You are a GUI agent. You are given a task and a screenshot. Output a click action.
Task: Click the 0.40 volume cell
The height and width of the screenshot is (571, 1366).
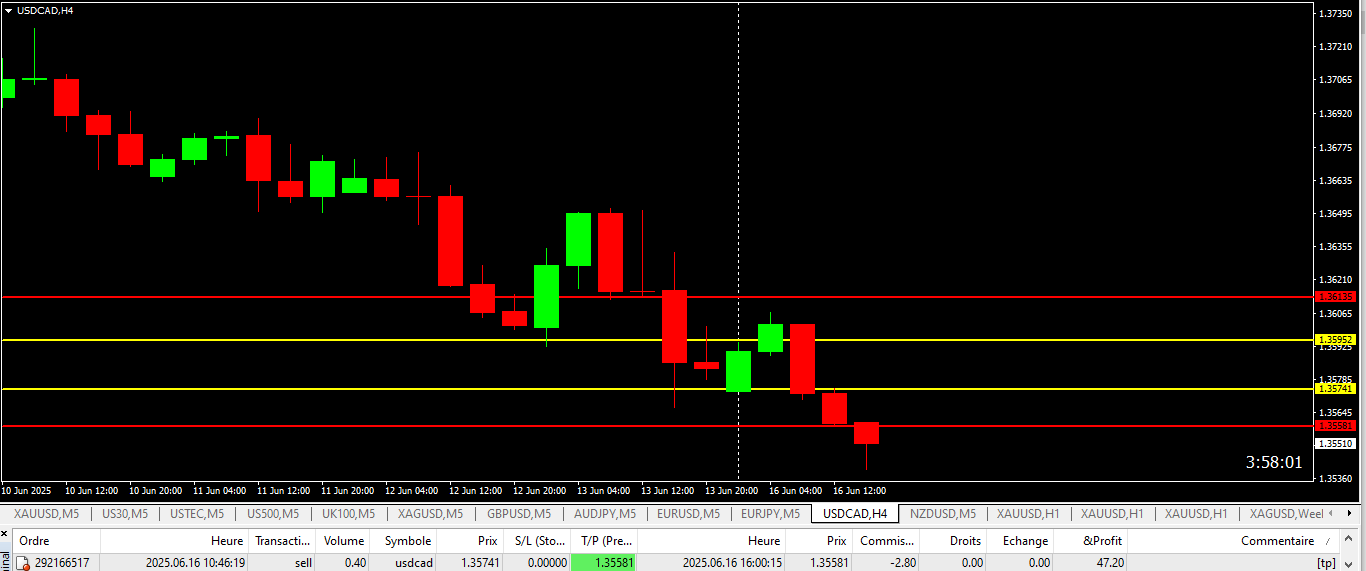(x=355, y=563)
